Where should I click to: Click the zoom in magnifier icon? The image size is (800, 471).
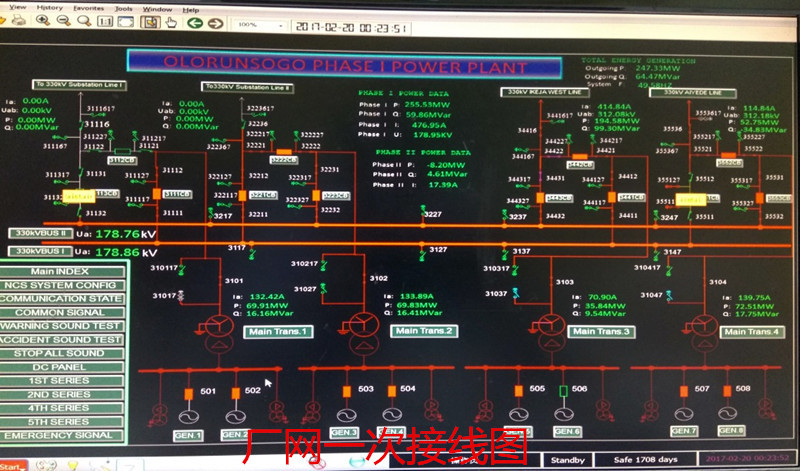coord(43,20)
